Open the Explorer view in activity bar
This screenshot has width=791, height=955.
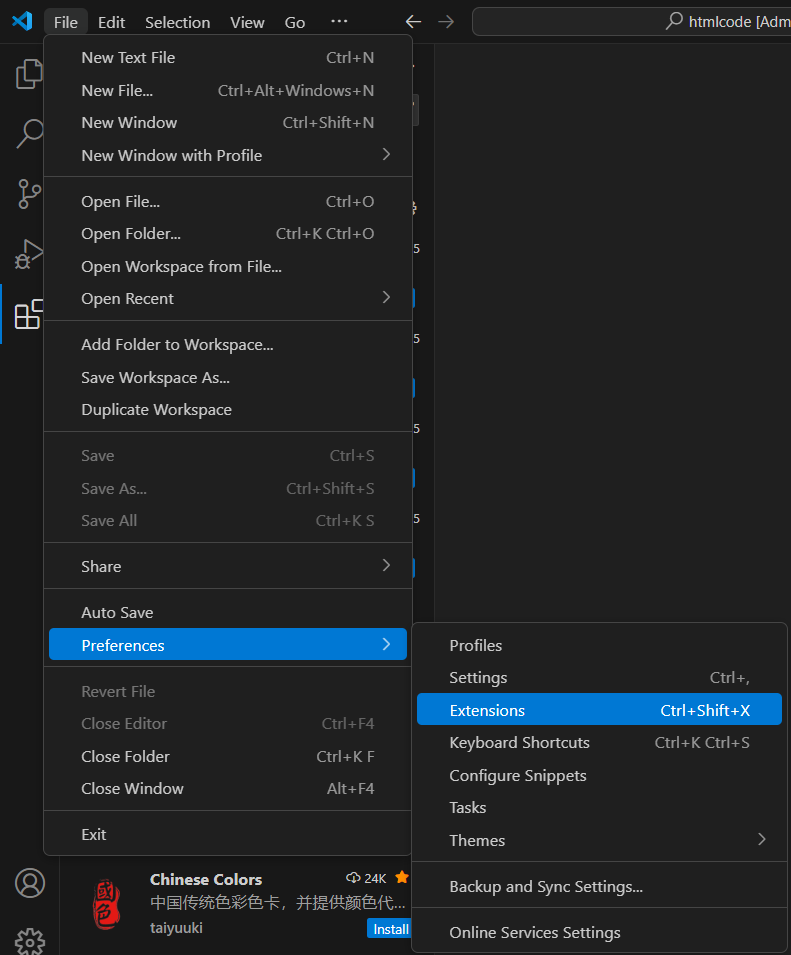tap(29, 74)
